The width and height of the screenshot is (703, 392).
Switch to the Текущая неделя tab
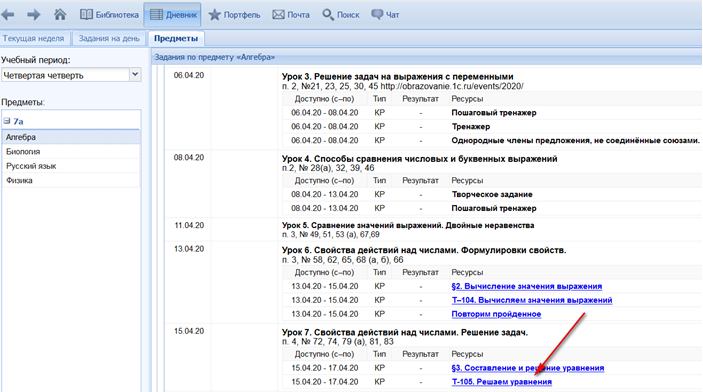click(x=34, y=39)
